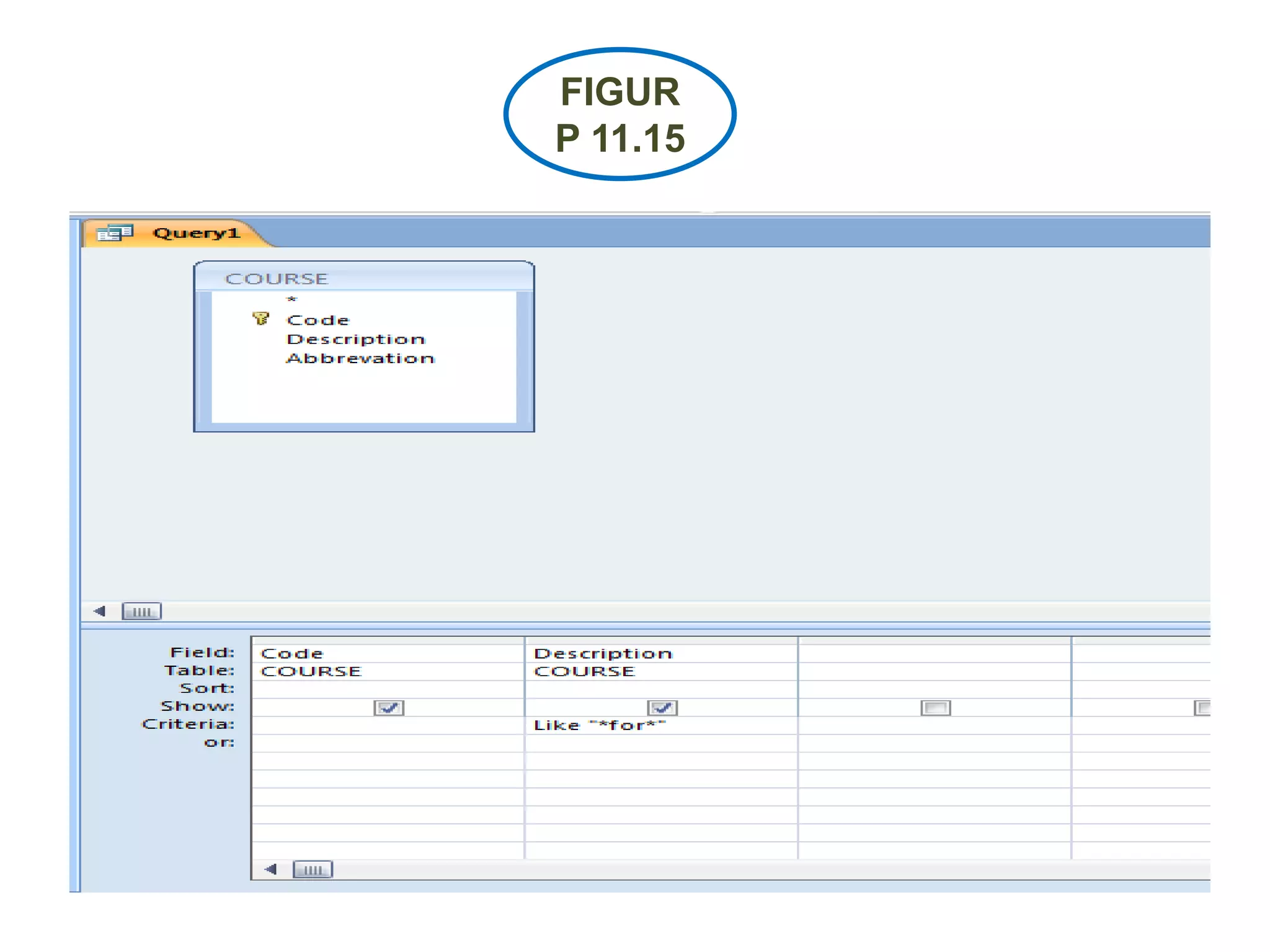Click the design grid scrollbar thumb
The width and height of the screenshot is (1270, 952).
(313, 870)
